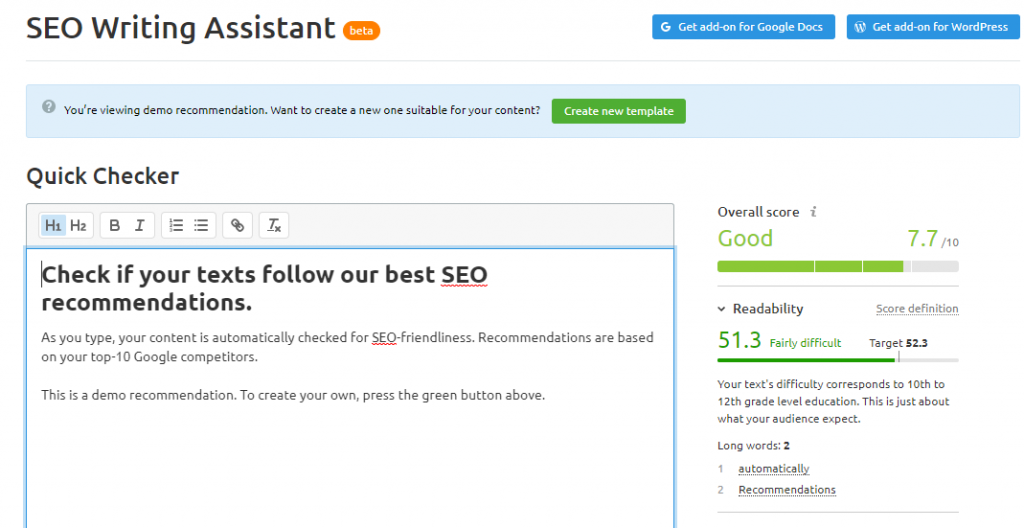Click the 'Target 52.3' label

(898, 343)
